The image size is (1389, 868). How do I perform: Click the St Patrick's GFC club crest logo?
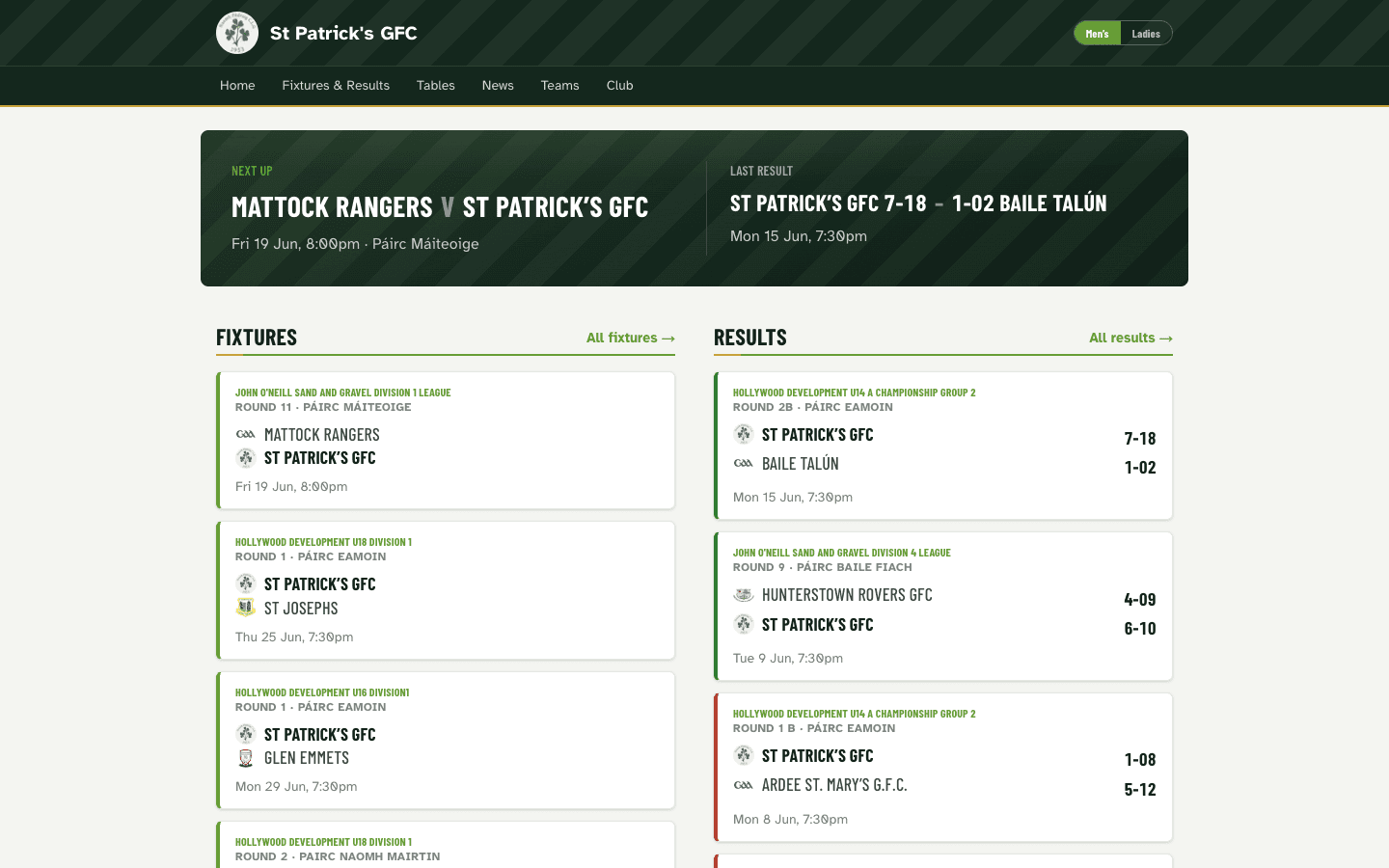coord(237,33)
